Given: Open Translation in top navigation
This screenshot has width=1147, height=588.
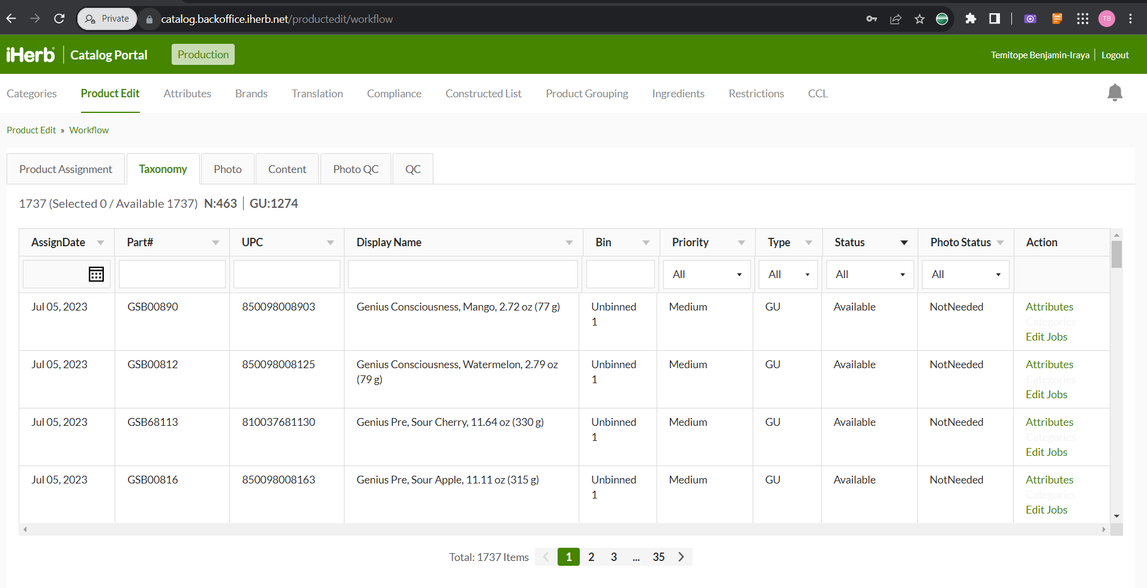Looking at the screenshot, I should (317, 94).
